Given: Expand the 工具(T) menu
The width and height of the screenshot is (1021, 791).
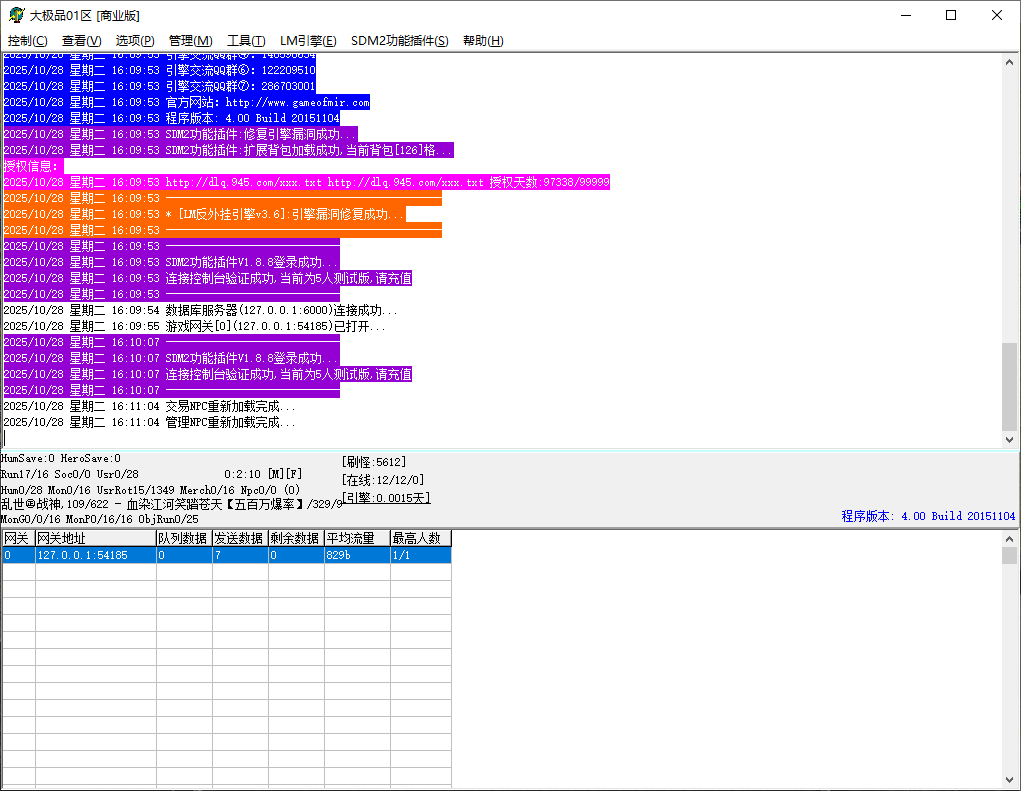Looking at the screenshot, I should (x=246, y=41).
